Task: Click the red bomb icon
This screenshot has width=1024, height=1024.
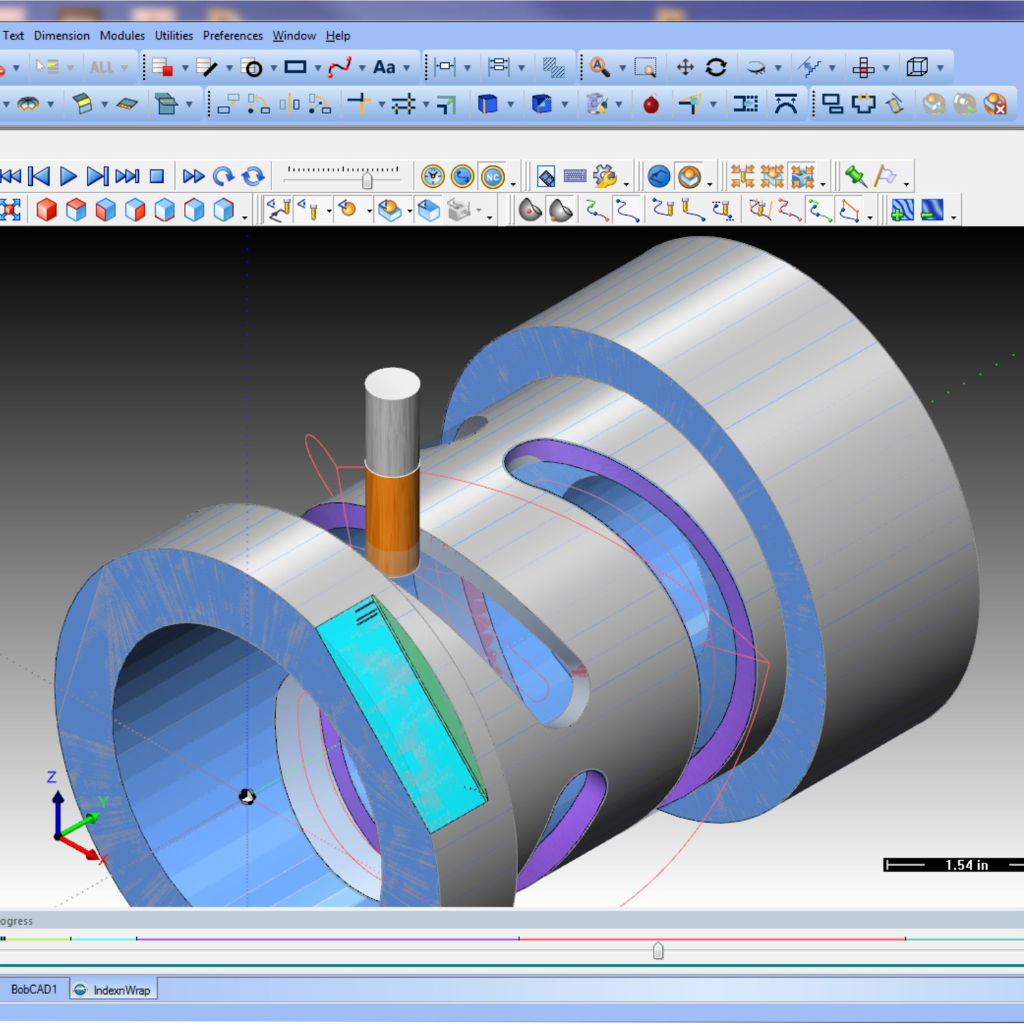Action: click(x=651, y=104)
